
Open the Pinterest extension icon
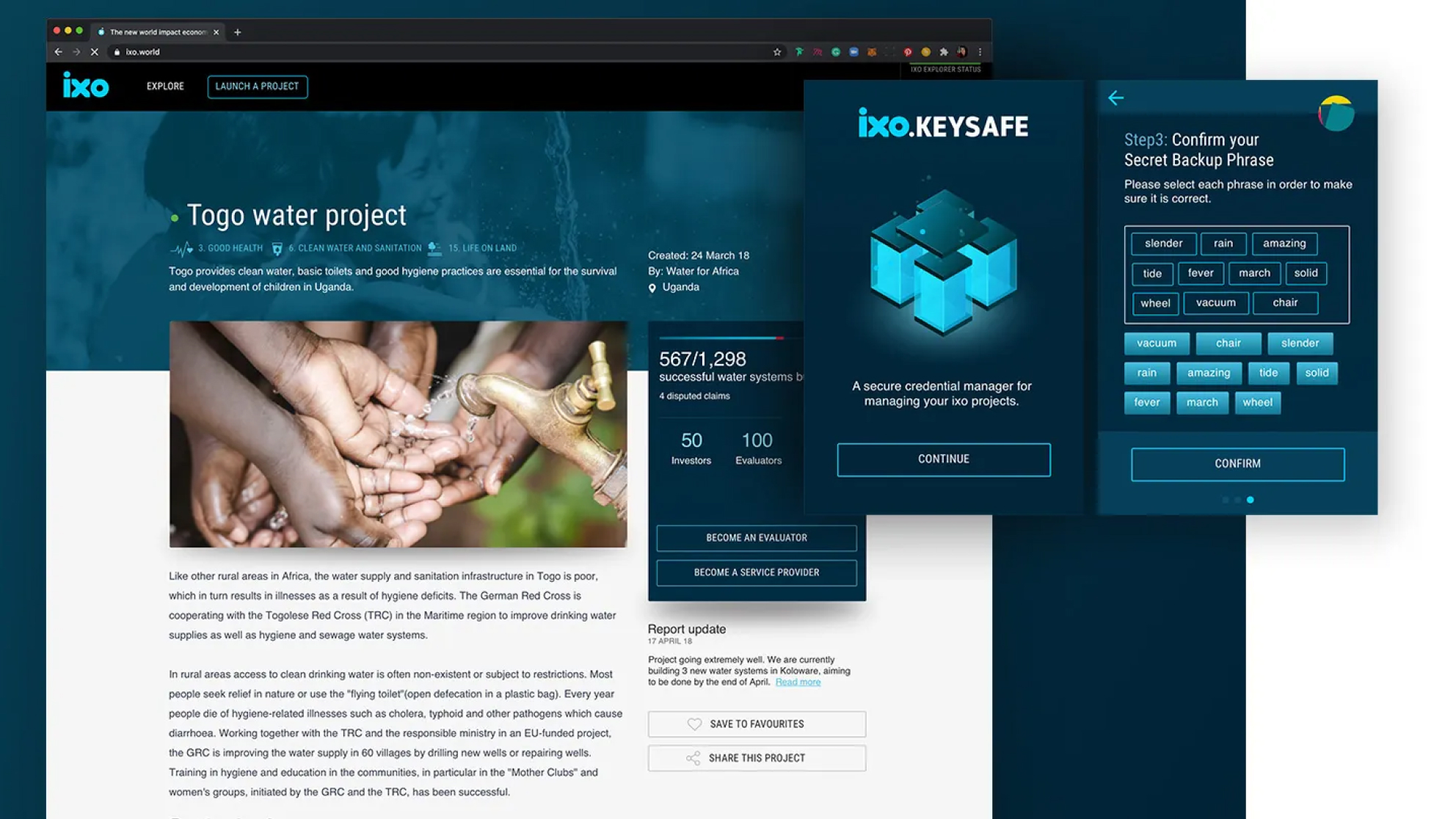[908, 52]
